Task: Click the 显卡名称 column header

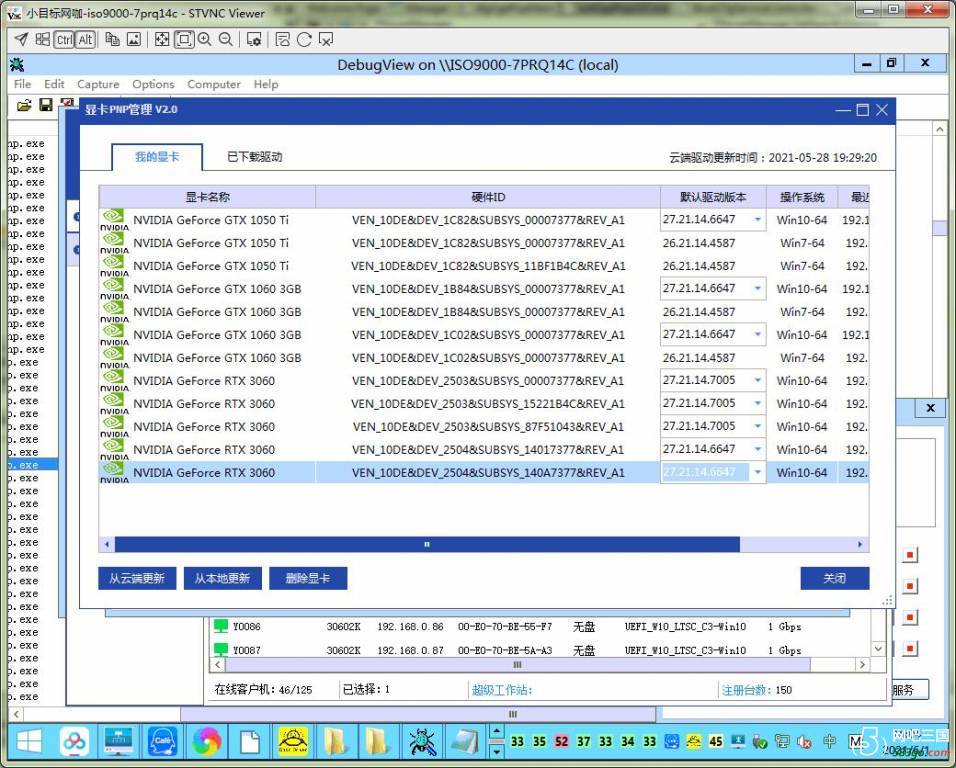Action: click(x=207, y=197)
